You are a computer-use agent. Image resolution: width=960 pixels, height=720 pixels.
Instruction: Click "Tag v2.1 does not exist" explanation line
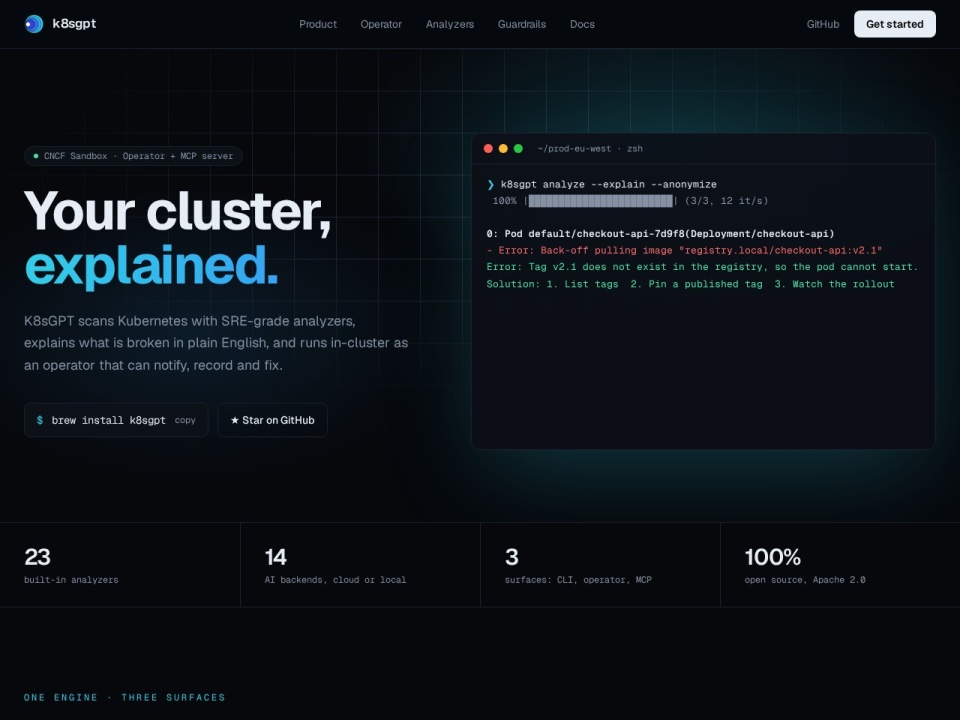coord(702,267)
